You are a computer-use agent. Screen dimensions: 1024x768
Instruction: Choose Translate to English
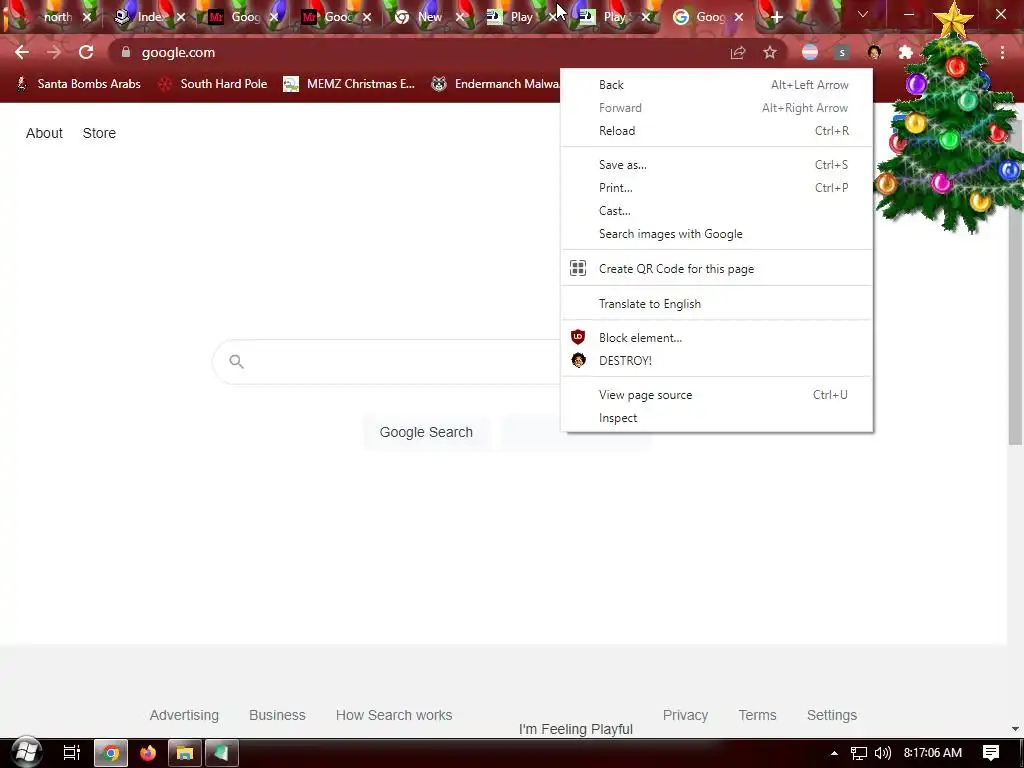[x=716, y=304]
